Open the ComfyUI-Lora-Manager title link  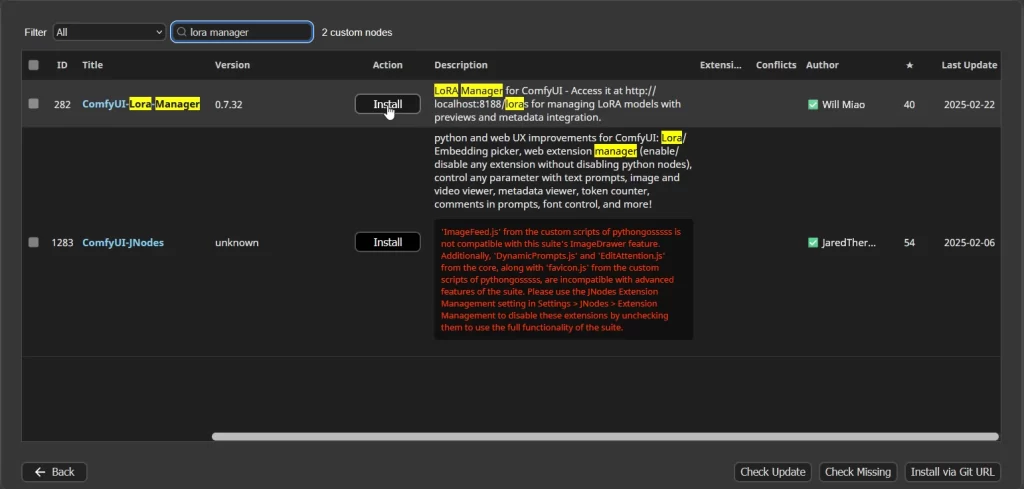coord(141,104)
